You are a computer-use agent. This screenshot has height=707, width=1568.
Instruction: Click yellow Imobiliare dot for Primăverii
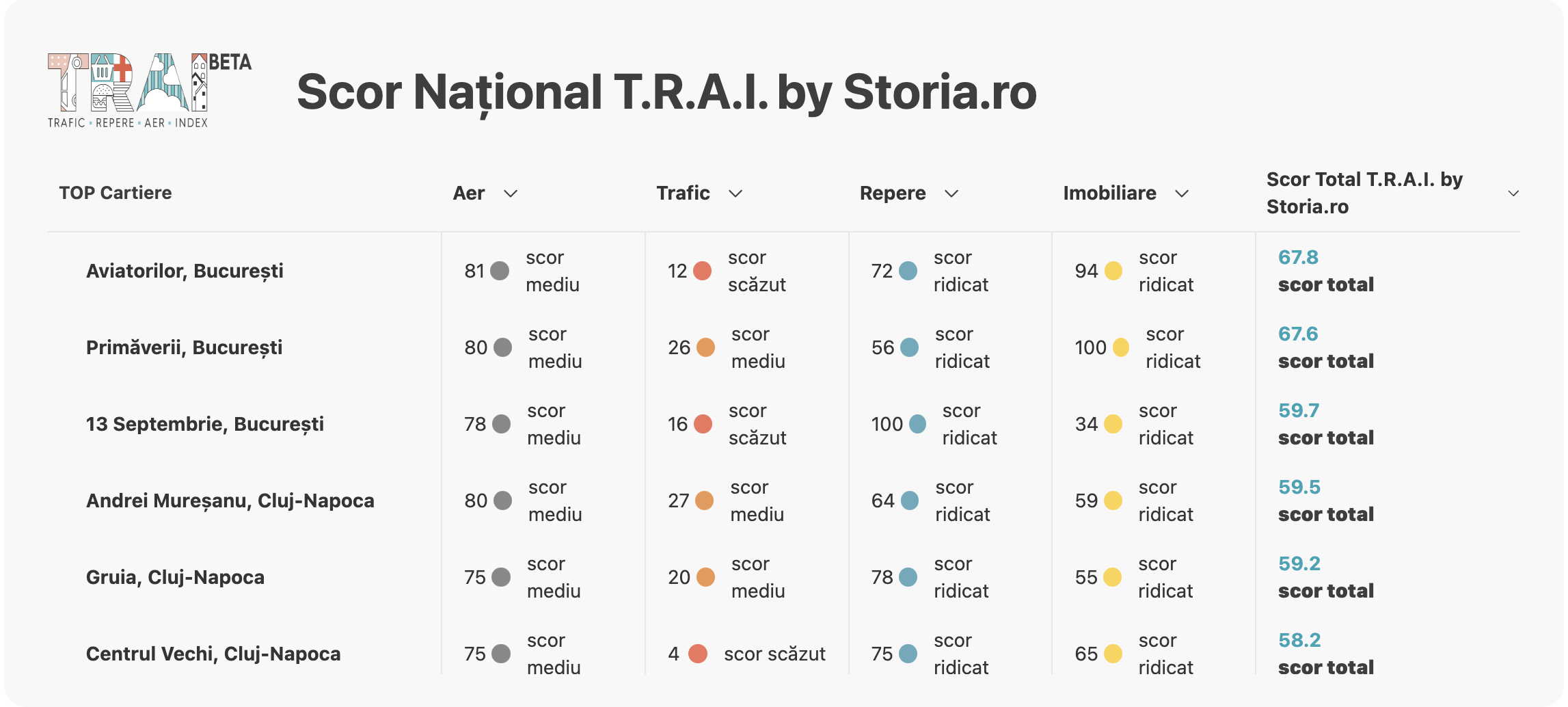point(1121,347)
